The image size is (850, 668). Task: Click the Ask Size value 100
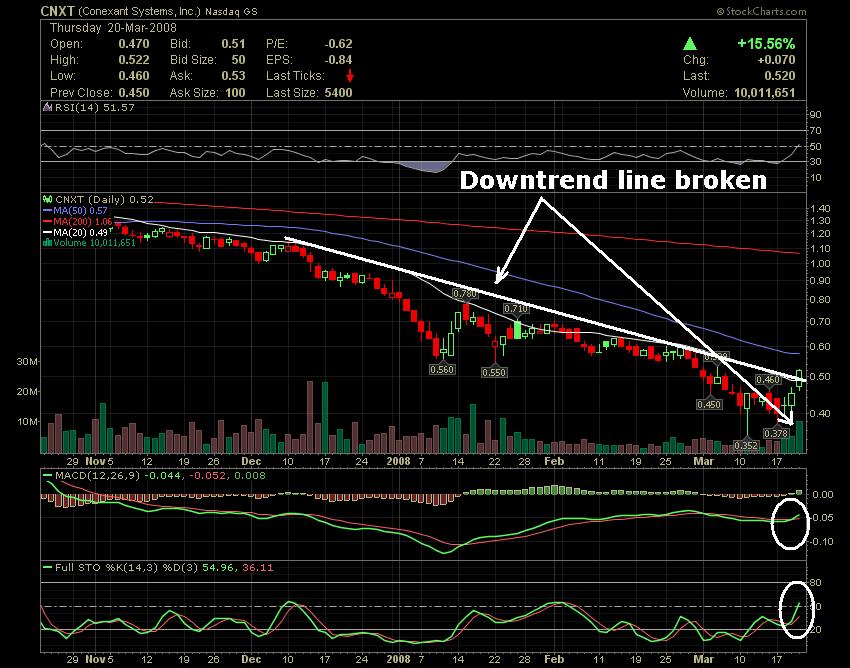coord(235,92)
